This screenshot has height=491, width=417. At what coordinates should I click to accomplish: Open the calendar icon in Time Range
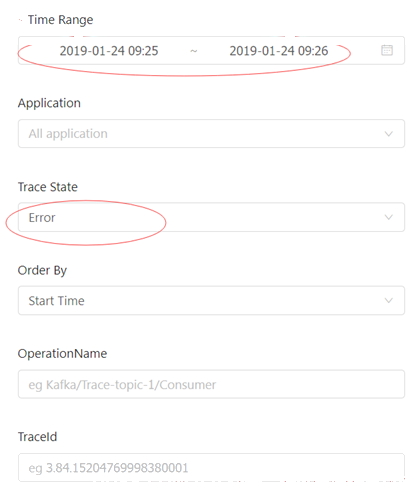coord(387,50)
